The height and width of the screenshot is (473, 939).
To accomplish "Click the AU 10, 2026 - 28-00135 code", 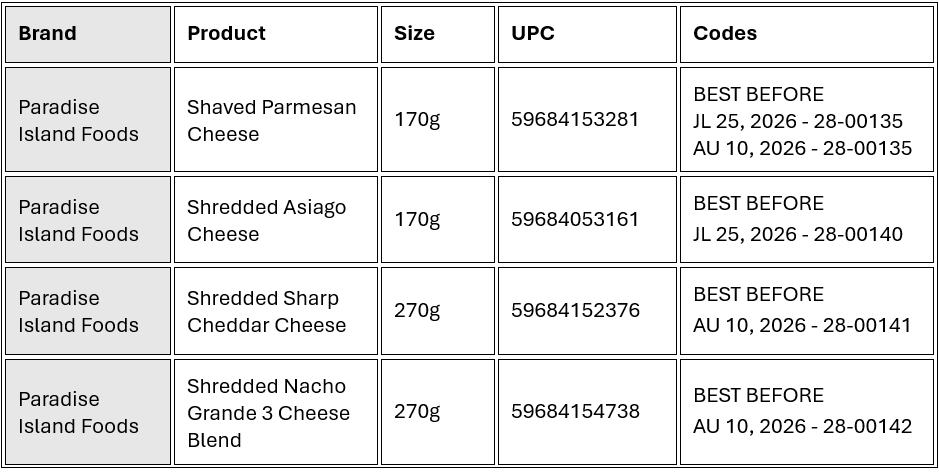I will pos(802,148).
